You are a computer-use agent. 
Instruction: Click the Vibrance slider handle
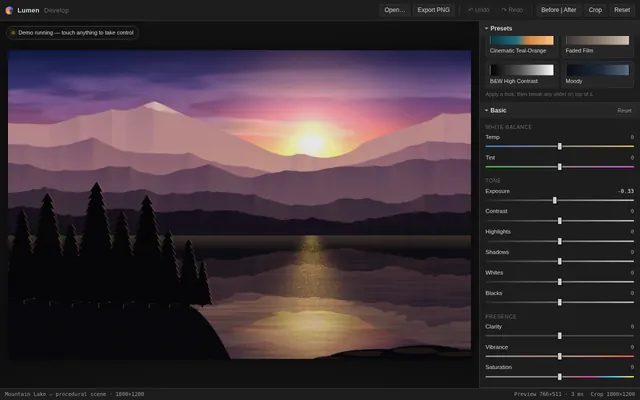[x=560, y=356]
